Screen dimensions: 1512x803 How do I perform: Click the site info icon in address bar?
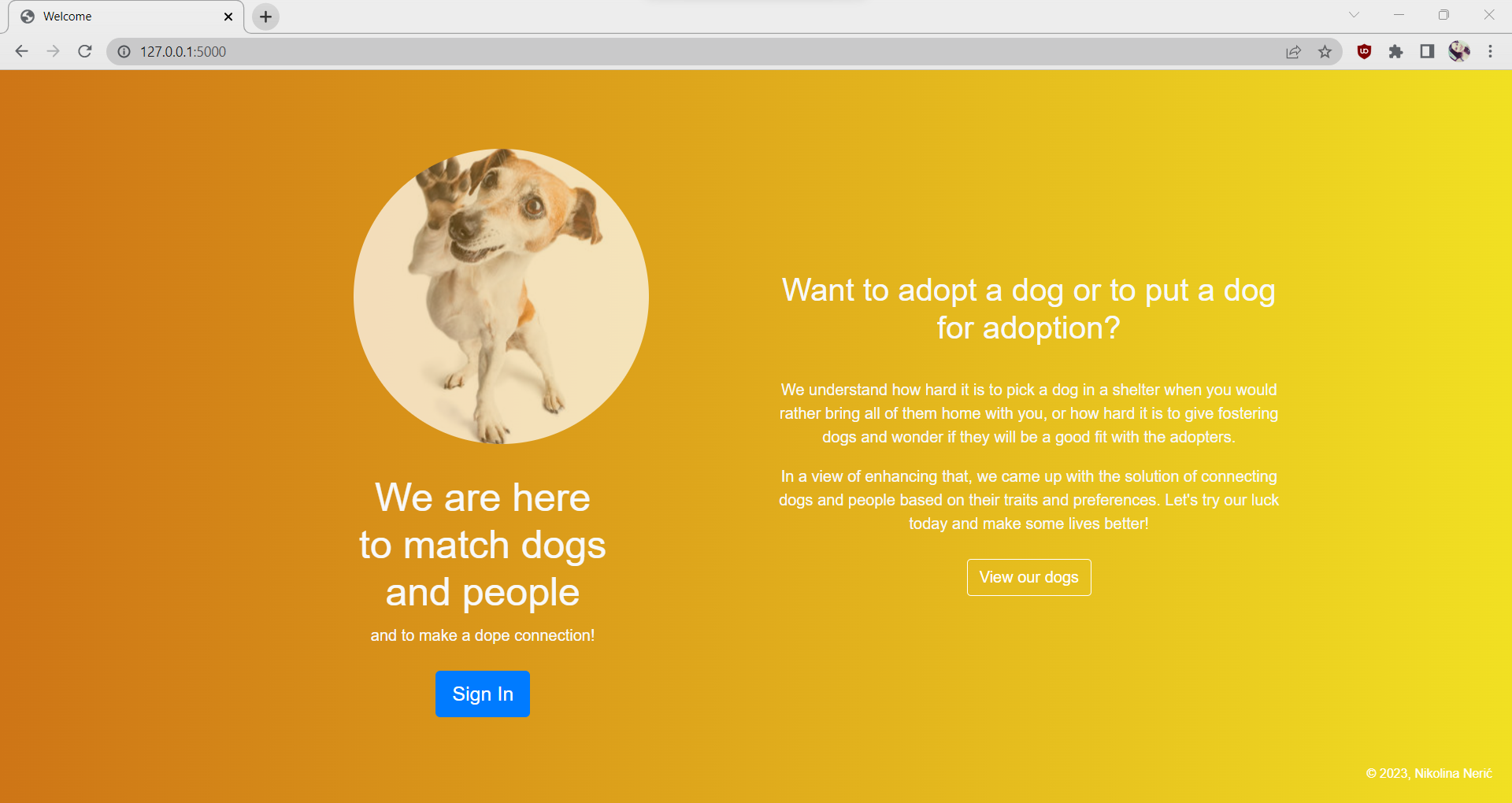click(124, 52)
